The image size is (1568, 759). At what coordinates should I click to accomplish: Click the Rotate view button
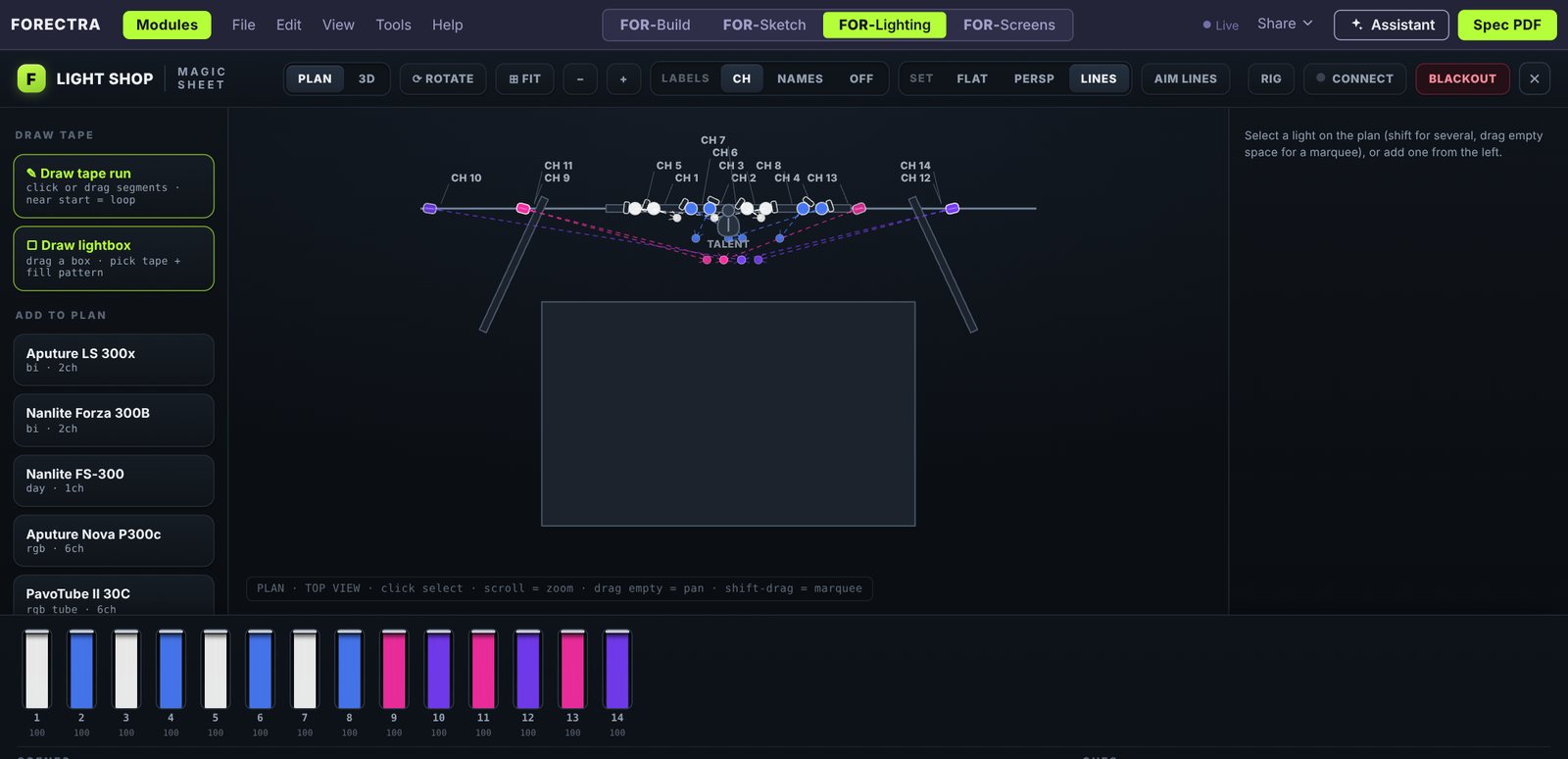pyautogui.click(x=443, y=78)
